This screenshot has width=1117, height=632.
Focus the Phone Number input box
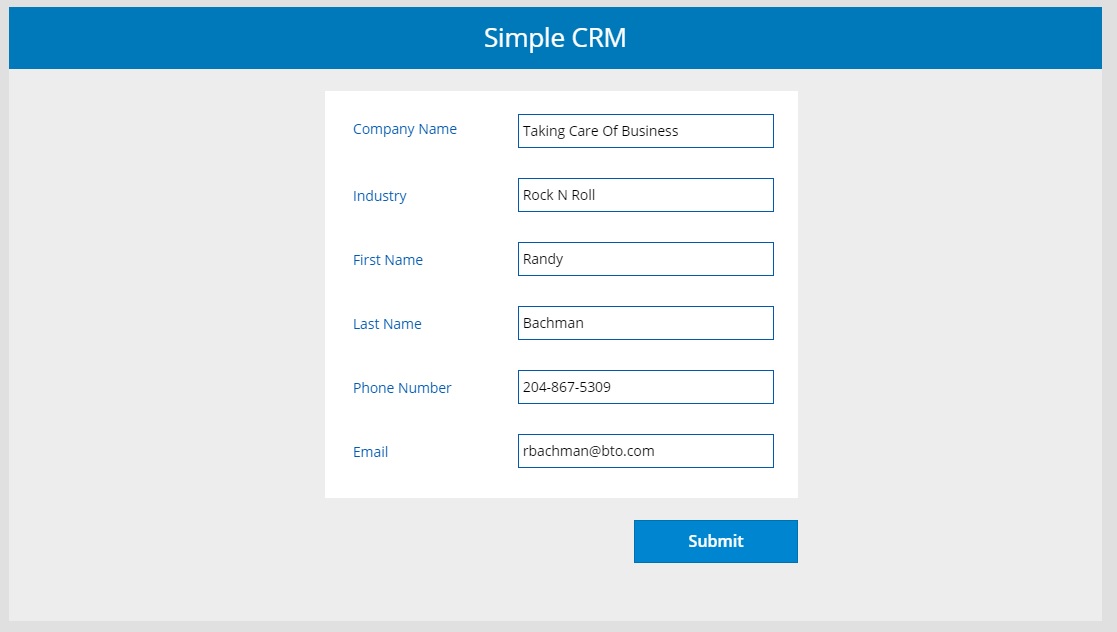(645, 387)
